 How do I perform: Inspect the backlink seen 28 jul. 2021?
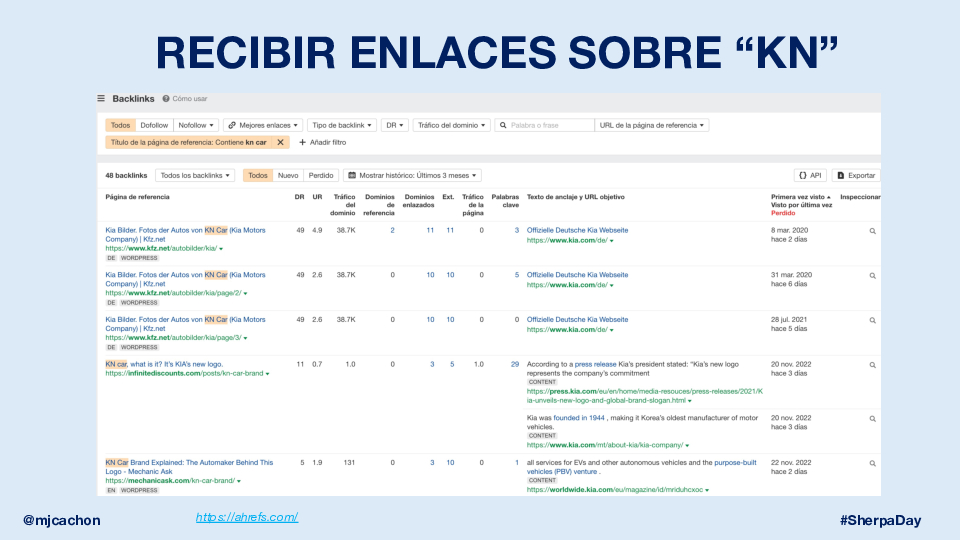pyautogui.click(x=872, y=321)
